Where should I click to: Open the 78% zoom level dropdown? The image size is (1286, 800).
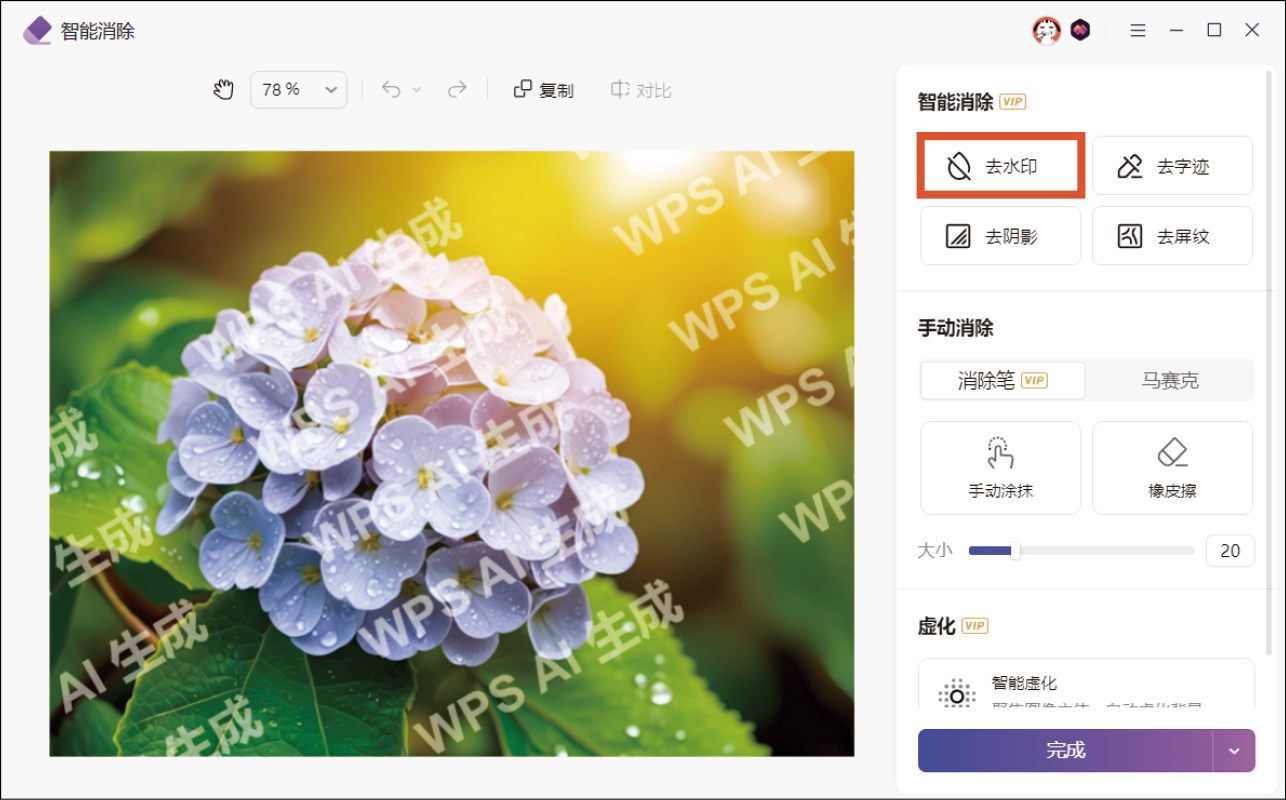pyautogui.click(x=298, y=90)
